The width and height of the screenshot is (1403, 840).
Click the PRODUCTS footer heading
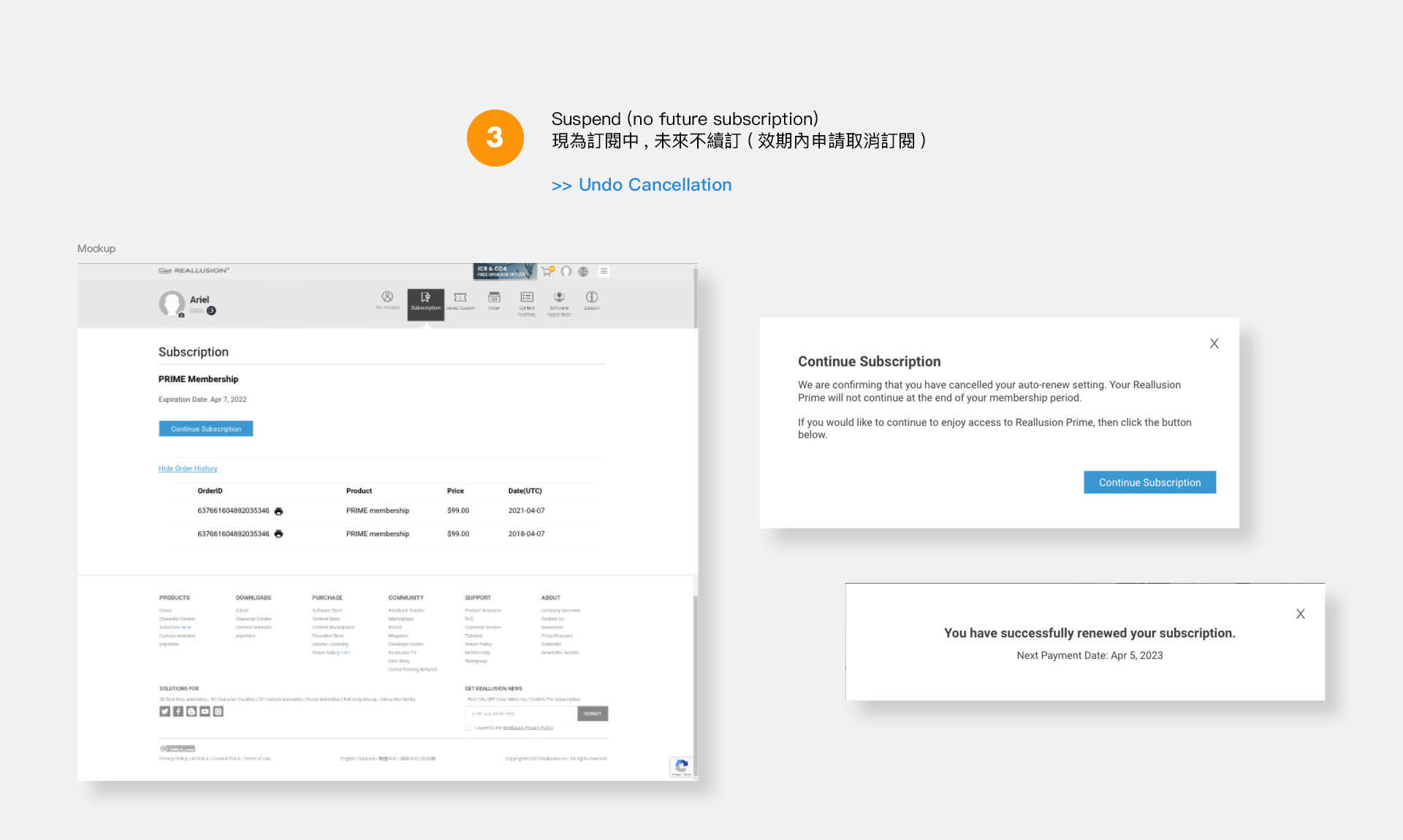[x=174, y=597]
